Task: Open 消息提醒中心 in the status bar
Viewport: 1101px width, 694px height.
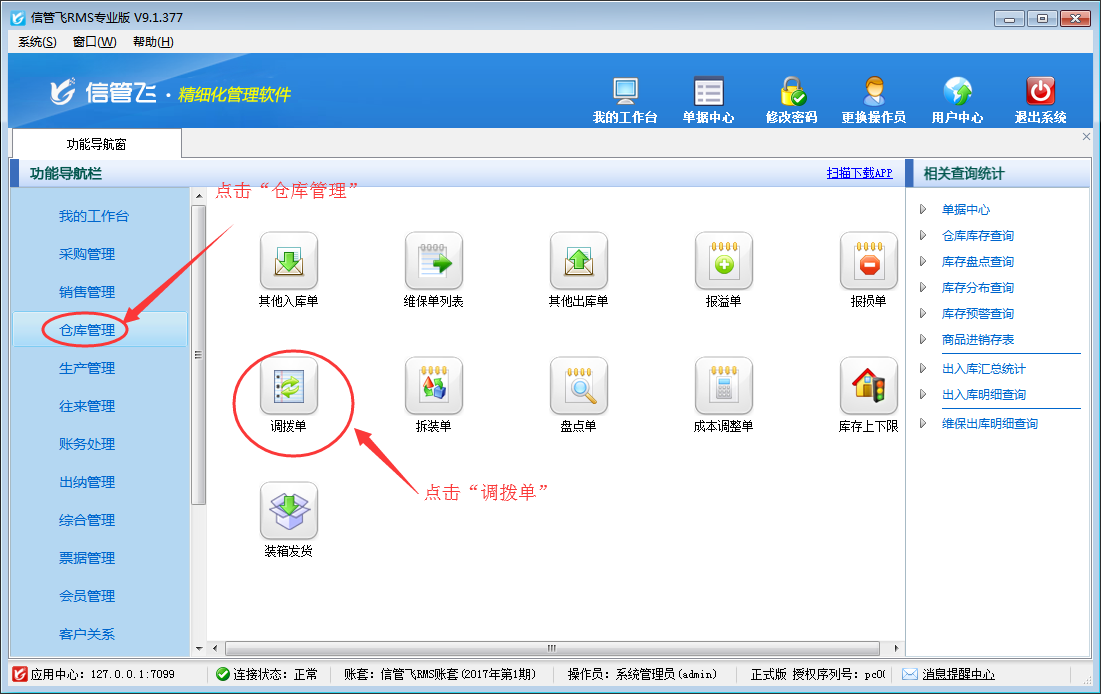Action: click(x=957, y=674)
